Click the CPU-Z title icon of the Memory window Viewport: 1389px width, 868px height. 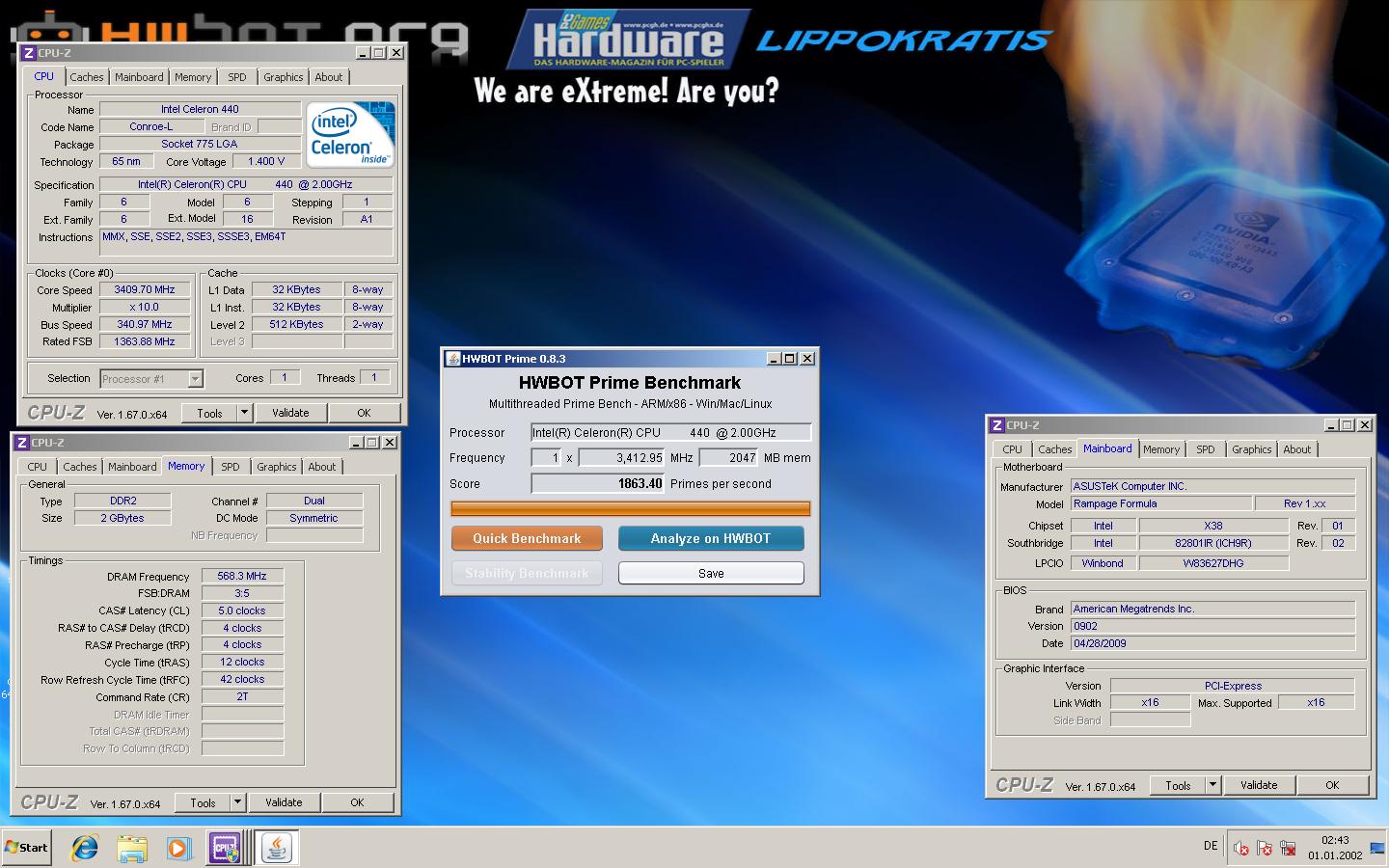[x=21, y=443]
